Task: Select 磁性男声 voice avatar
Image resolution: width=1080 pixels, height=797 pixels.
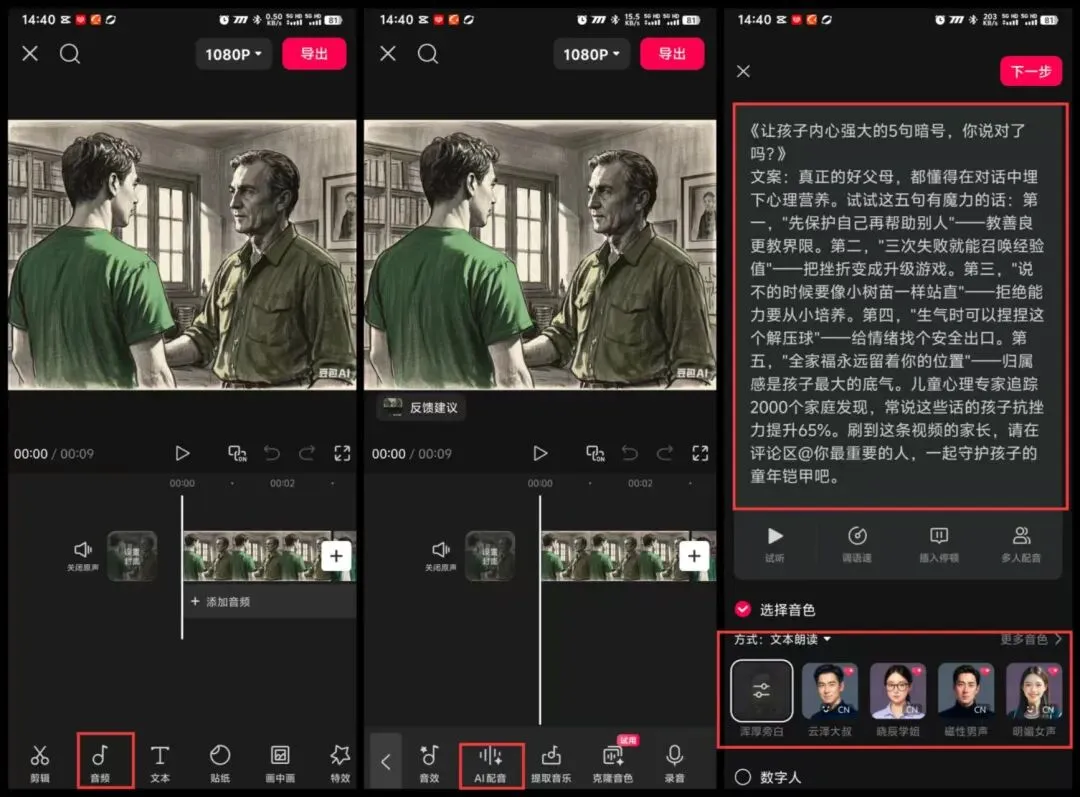Action: (966, 691)
